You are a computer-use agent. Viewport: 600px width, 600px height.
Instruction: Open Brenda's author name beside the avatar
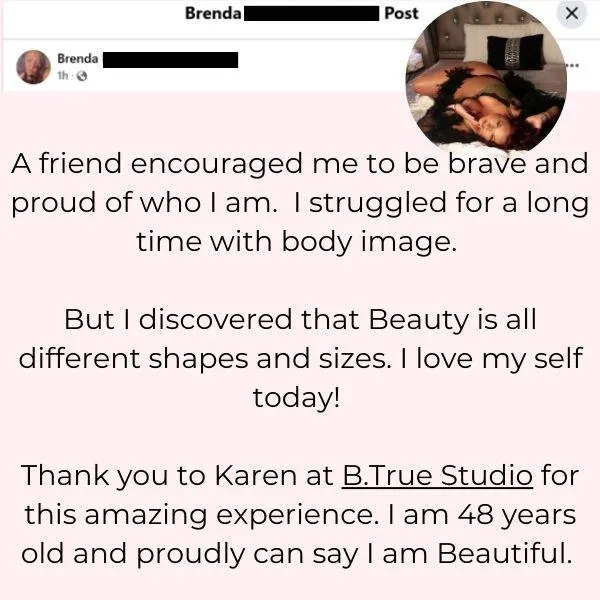(78, 59)
